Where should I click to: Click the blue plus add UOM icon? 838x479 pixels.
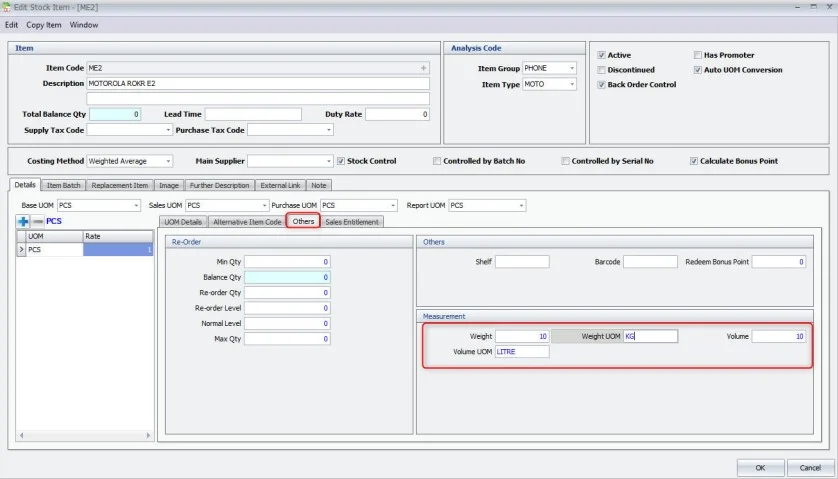[23, 221]
